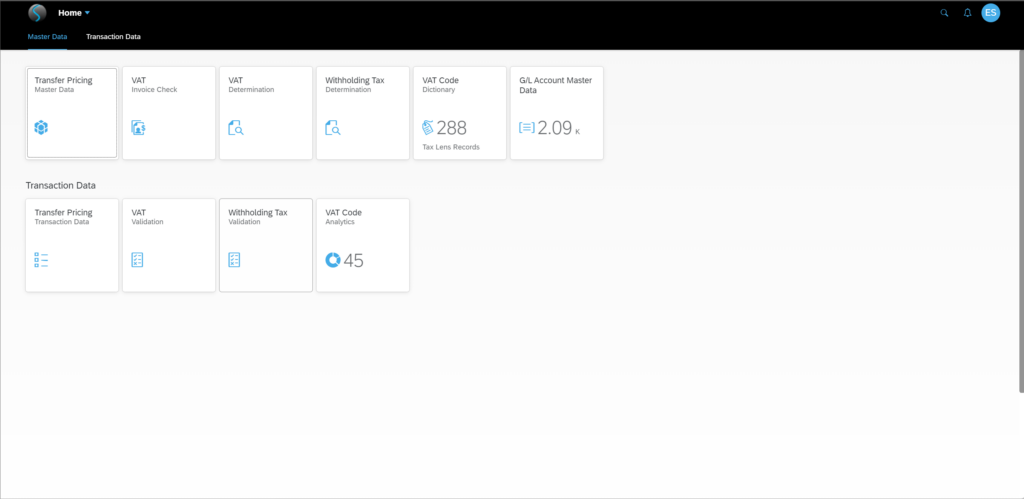The height and width of the screenshot is (499, 1024).
Task: Open the search magnifier icon
Action: (944, 12)
